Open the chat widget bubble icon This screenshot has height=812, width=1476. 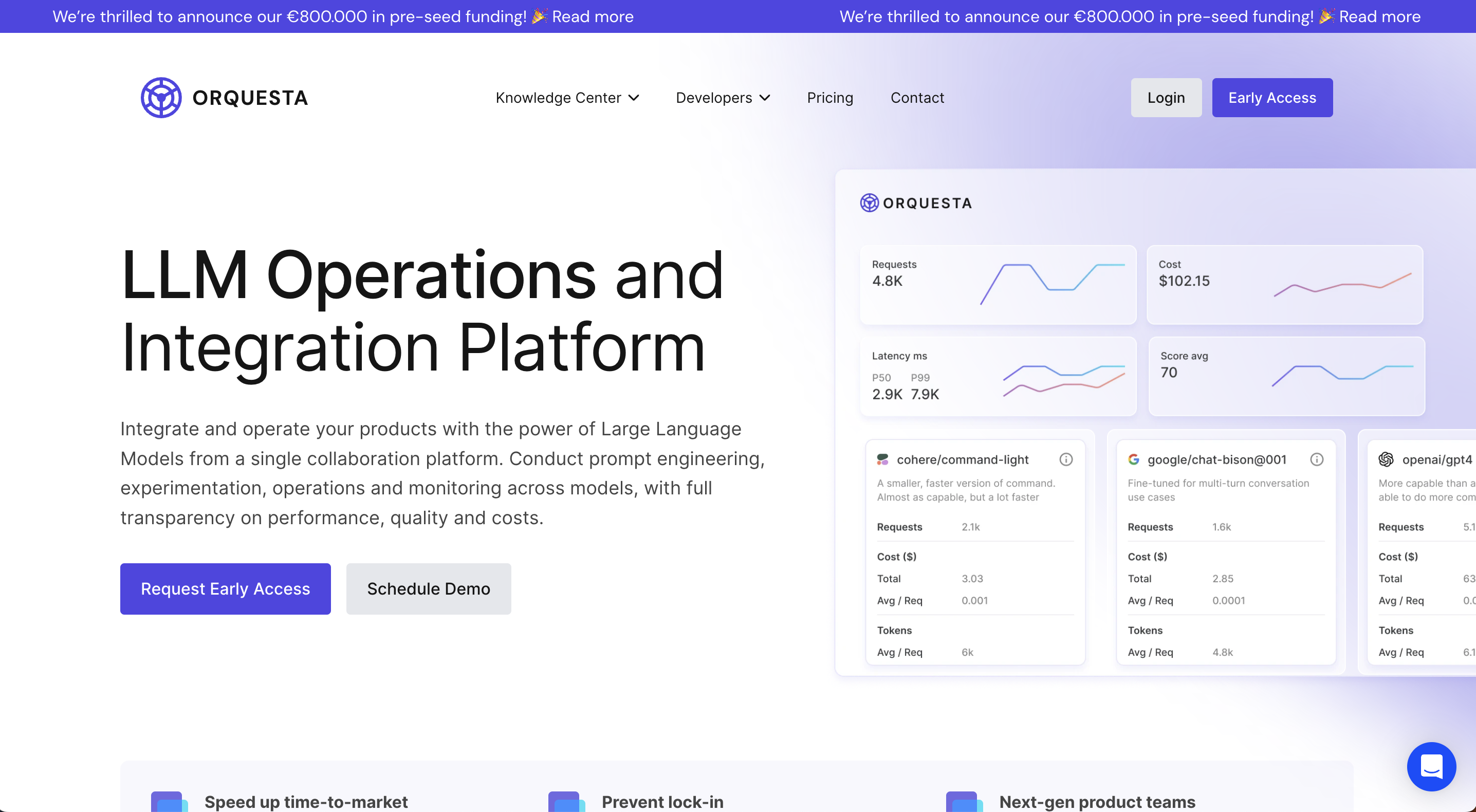[1431, 766]
